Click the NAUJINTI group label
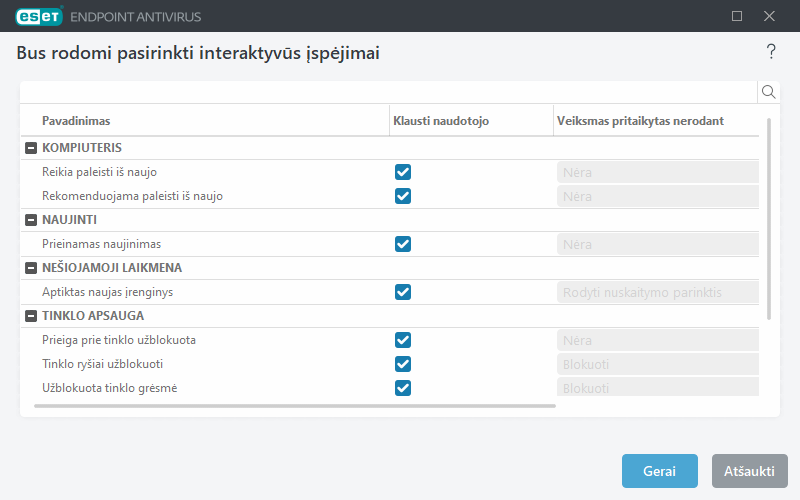 69,220
